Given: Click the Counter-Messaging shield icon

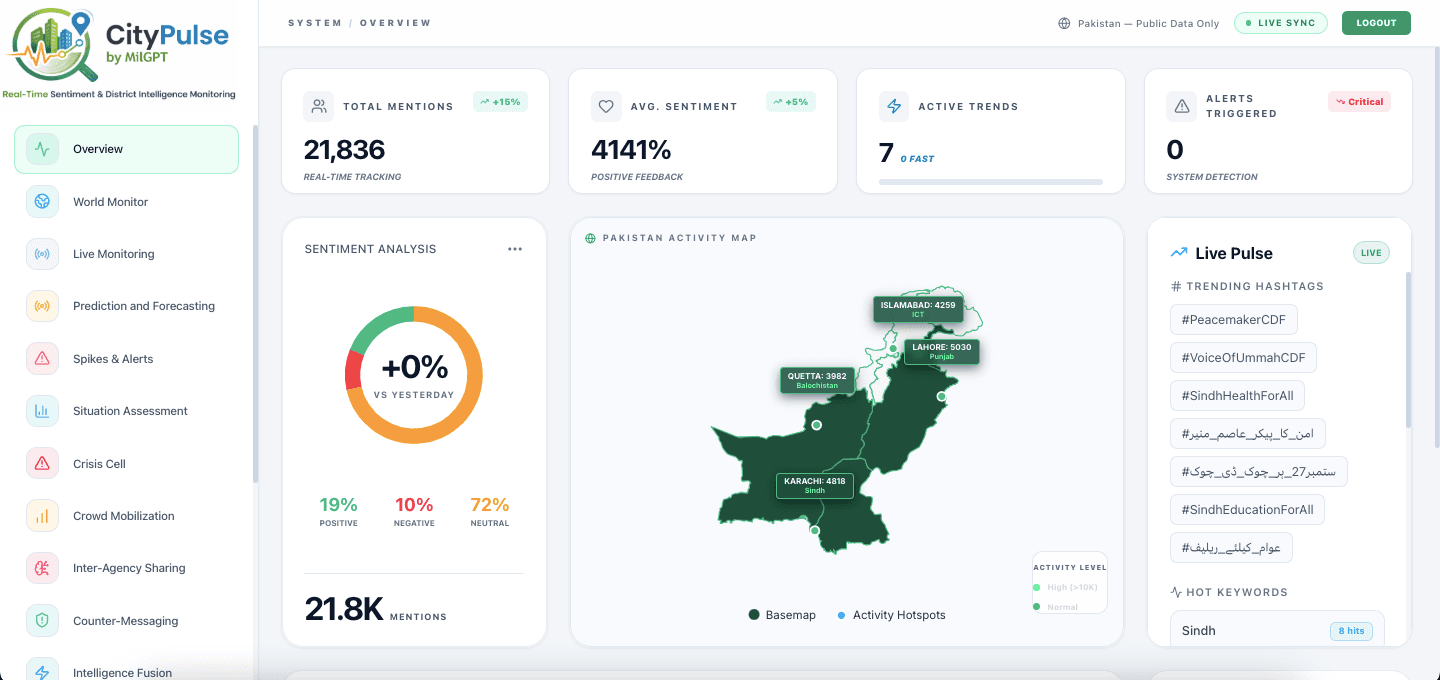Looking at the screenshot, I should tap(42, 621).
